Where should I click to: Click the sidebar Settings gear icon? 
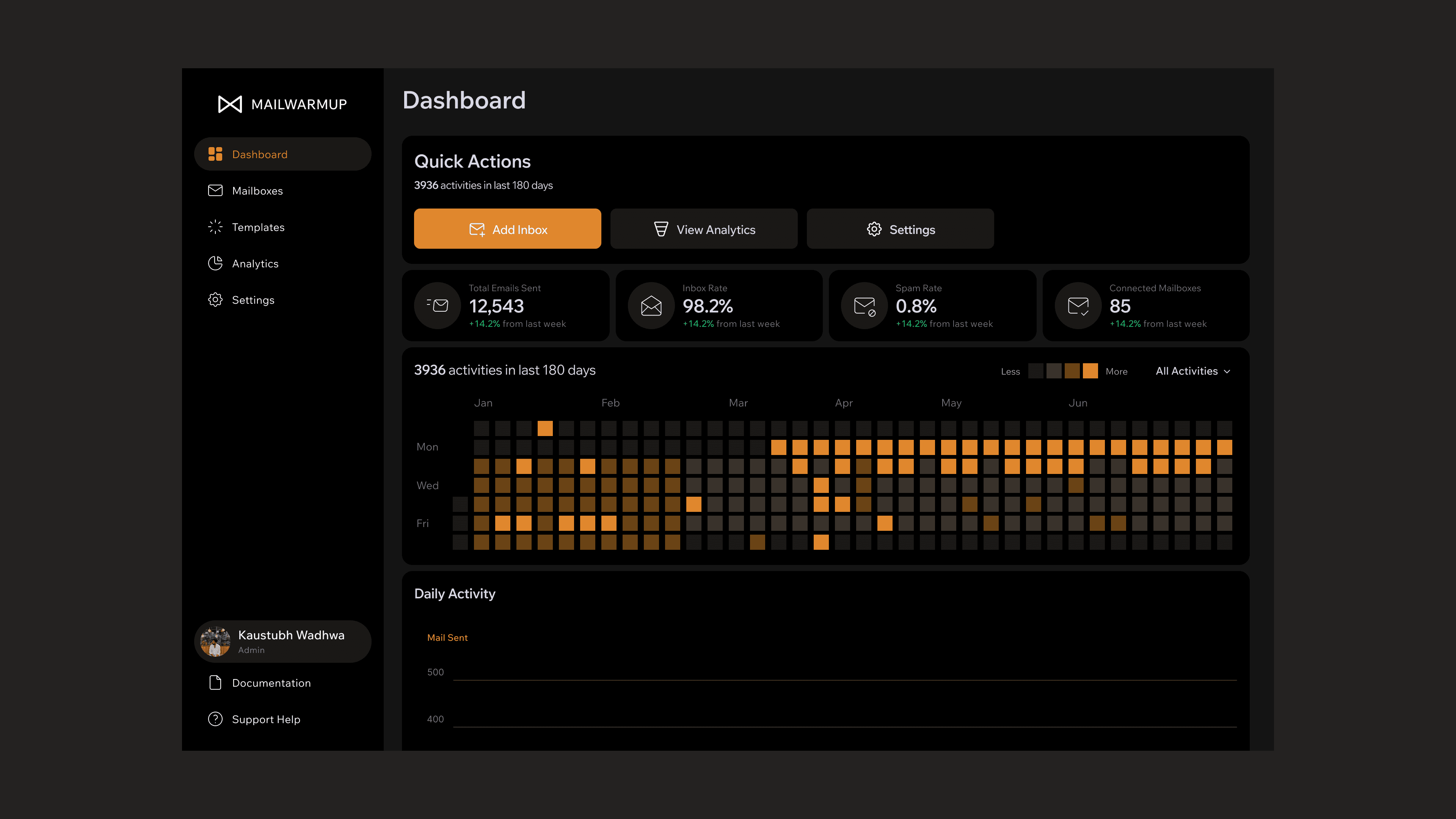[x=215, y=300]
